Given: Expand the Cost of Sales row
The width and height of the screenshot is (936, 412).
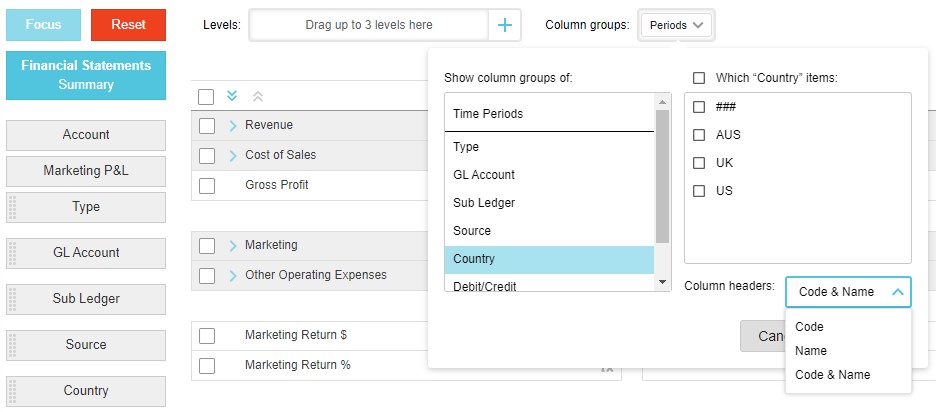Looking at the screenshot, I should click(x=232, y=155).
